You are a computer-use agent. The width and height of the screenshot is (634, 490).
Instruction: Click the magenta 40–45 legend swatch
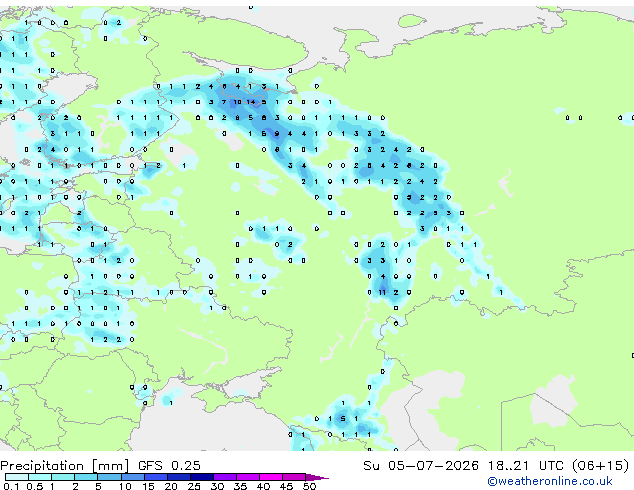click(271, 477)
